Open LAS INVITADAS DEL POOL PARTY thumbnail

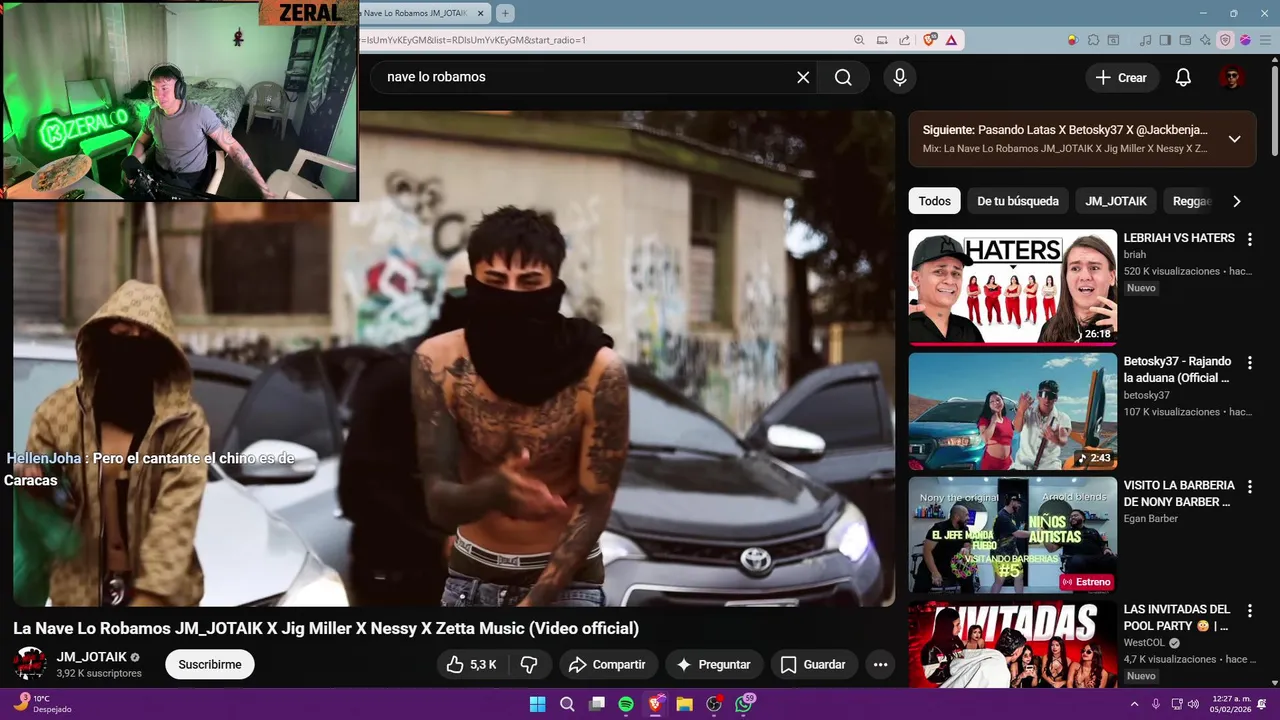[x=1012, y=644]
